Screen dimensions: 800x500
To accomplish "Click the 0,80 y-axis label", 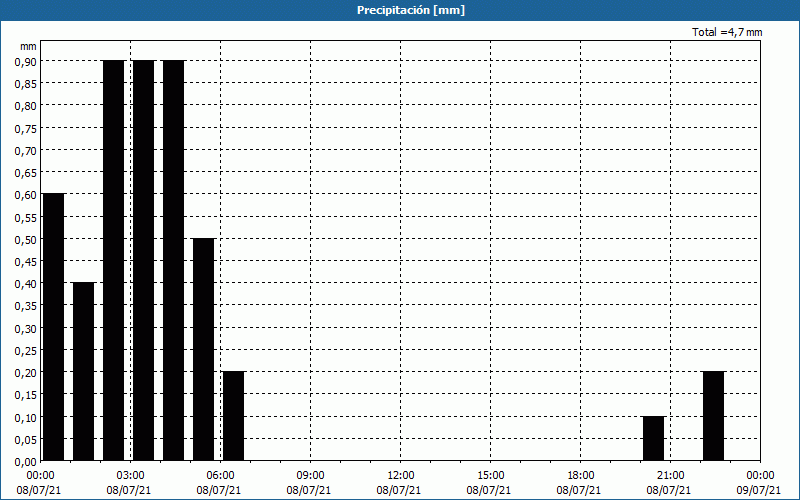I will [26, 106].
